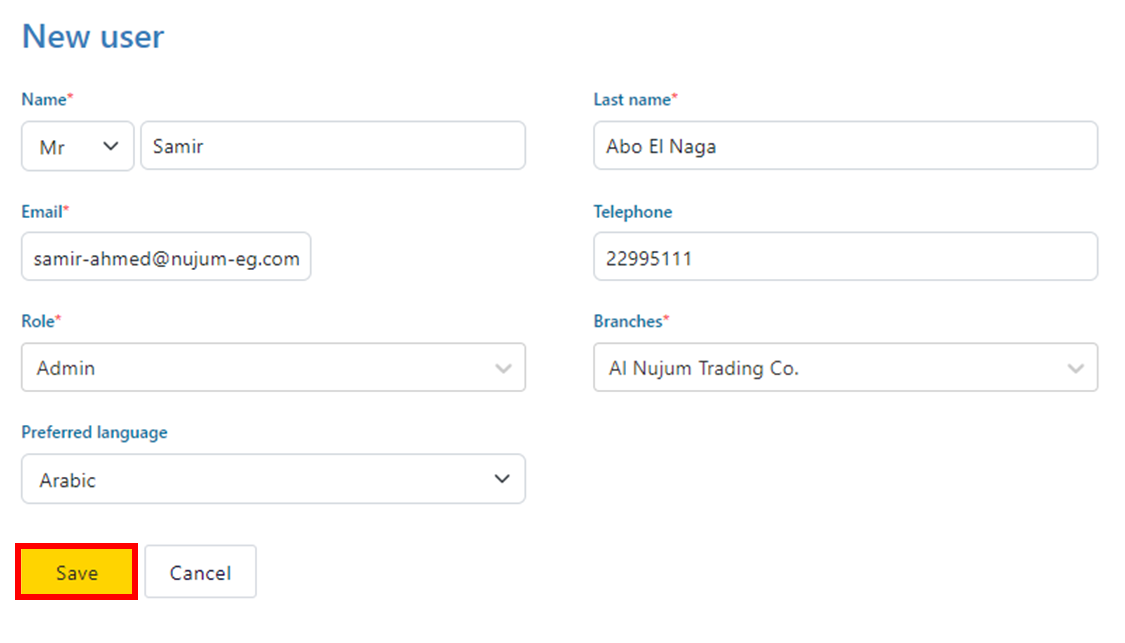Focus the first name field containing Samir

pyautogui.click(x=332, y=146)
